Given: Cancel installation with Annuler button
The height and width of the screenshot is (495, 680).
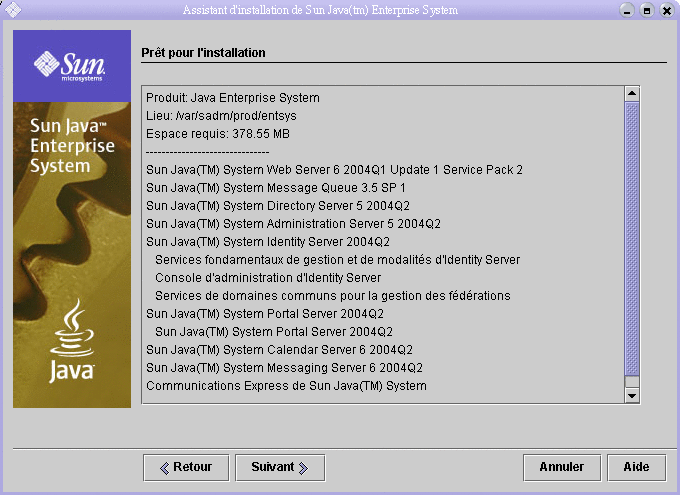Looking at the screenshot, I should click(x=562, y=467).
